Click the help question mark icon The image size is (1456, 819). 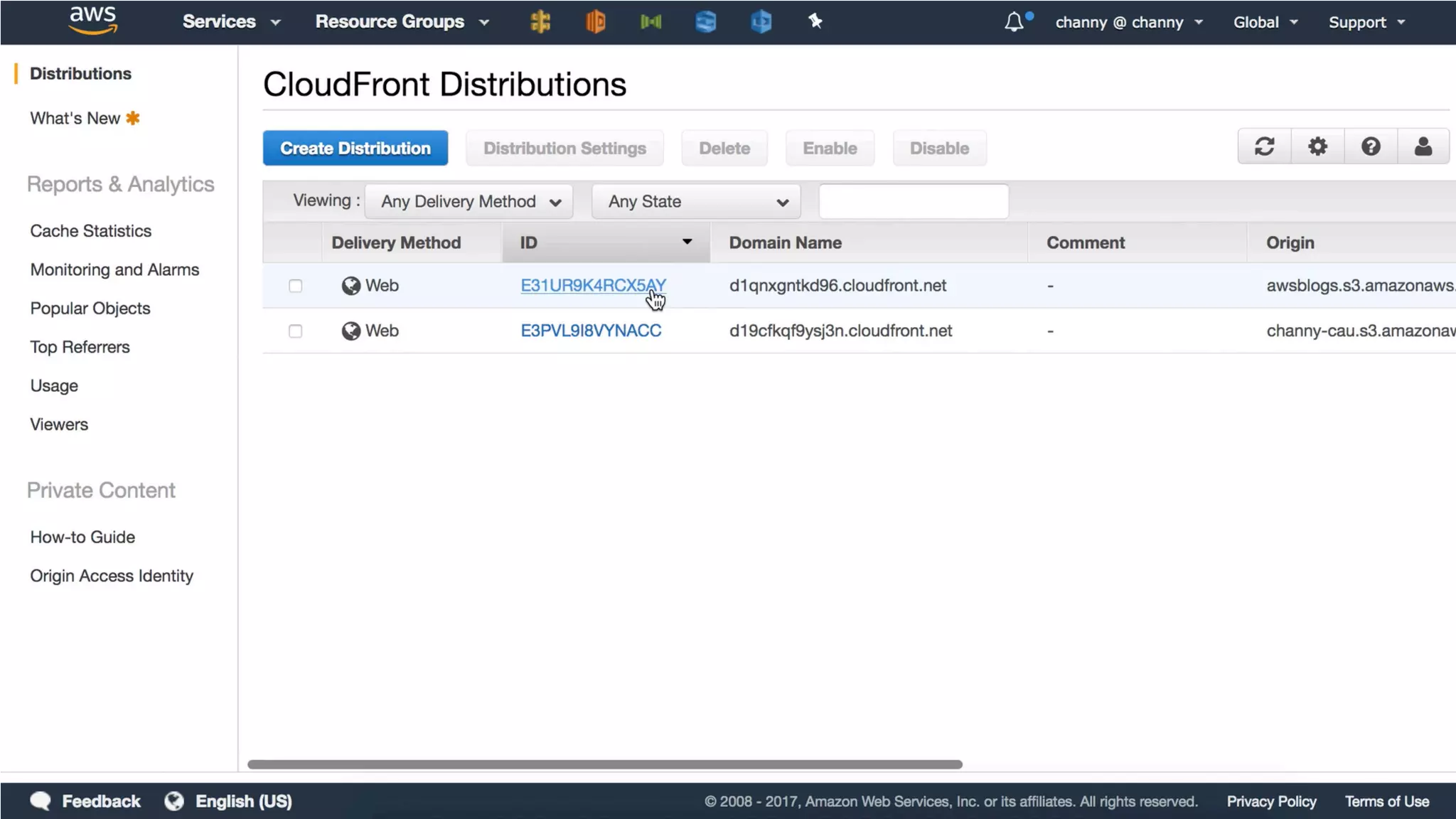tap(1371, 147)
